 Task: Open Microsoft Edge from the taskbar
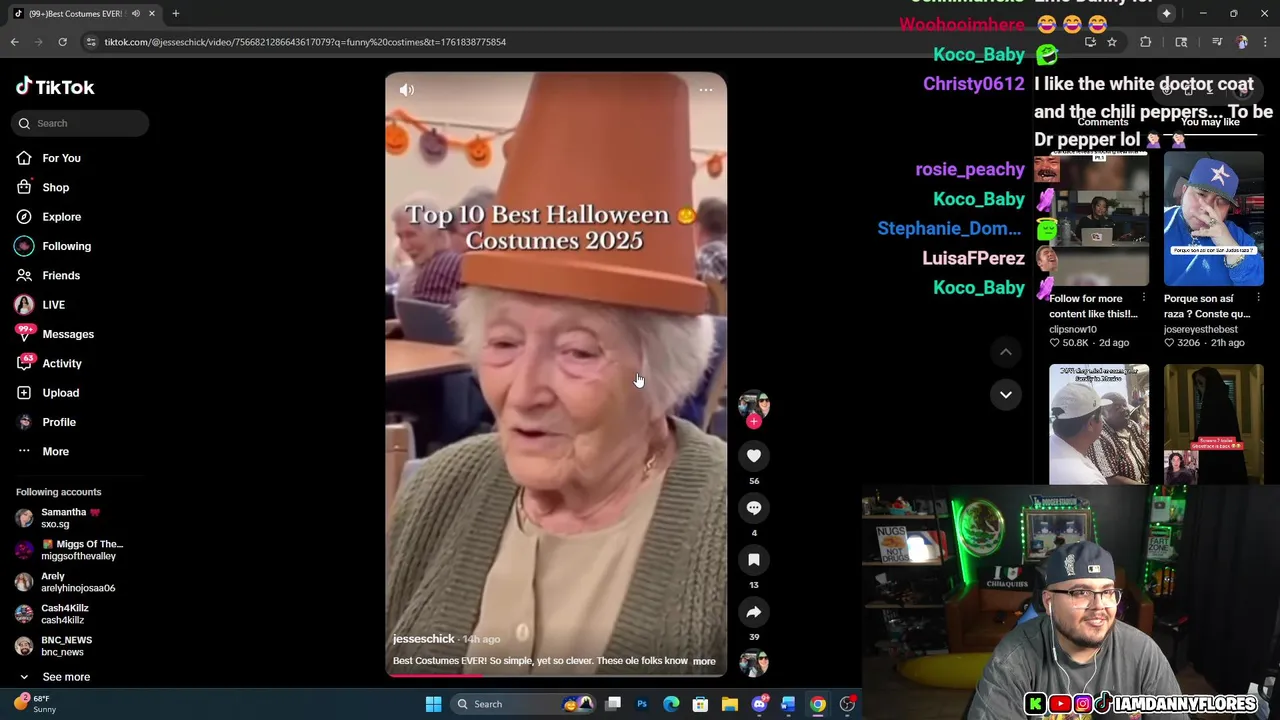(x=671, y=704)
